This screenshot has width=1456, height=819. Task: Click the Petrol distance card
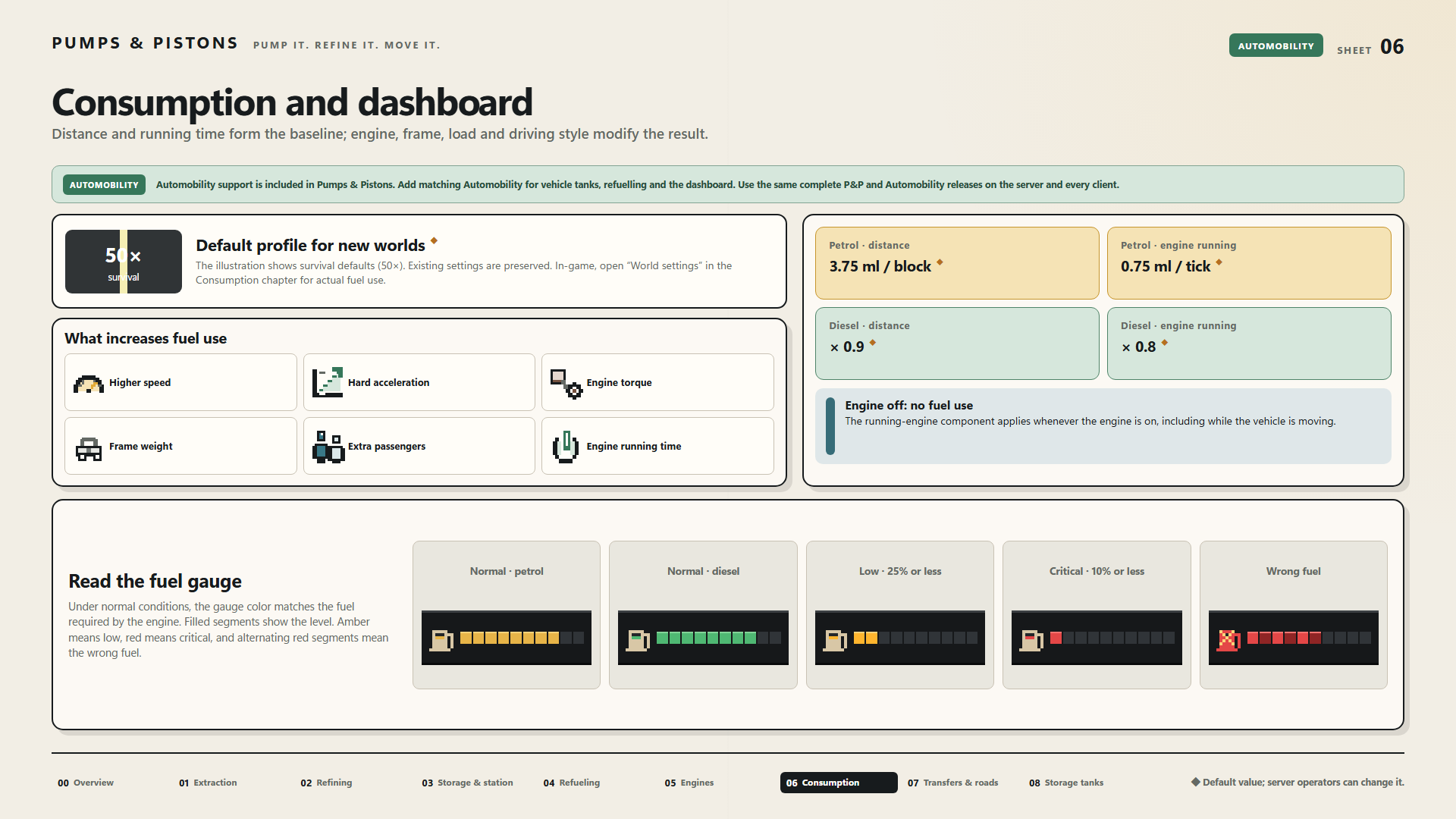(957, 263)
